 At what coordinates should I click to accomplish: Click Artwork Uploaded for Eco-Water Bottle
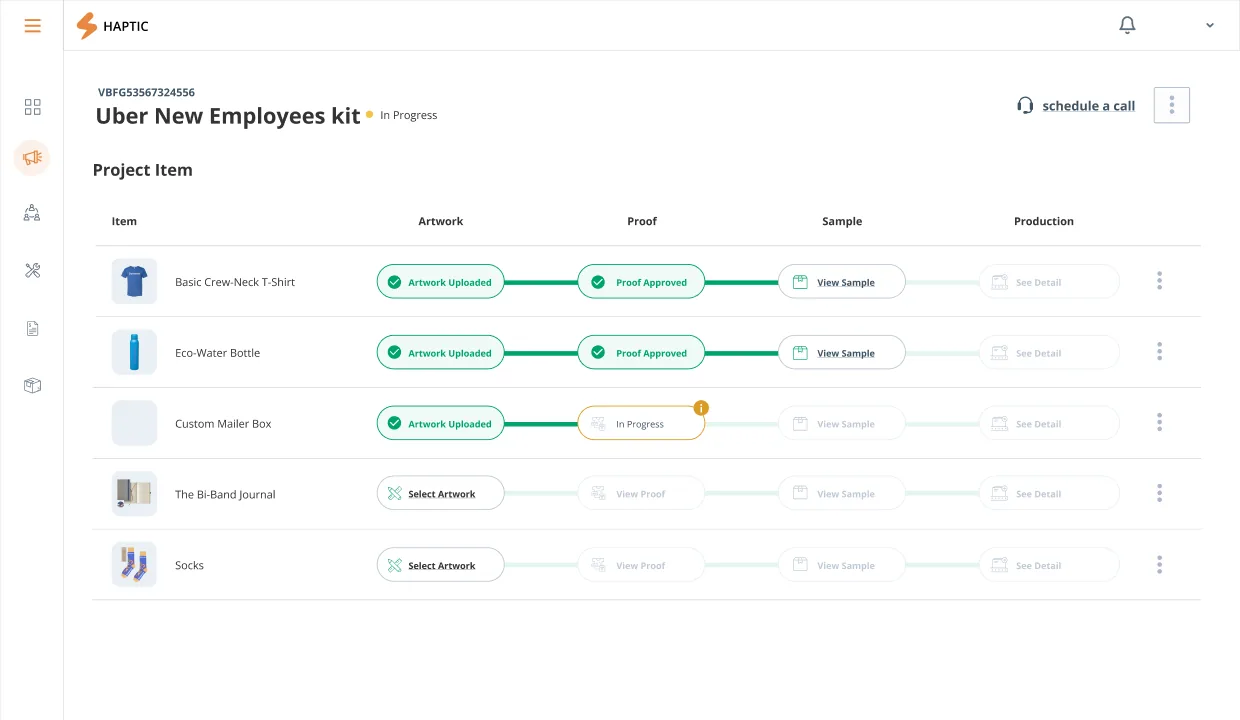[441, 353]
